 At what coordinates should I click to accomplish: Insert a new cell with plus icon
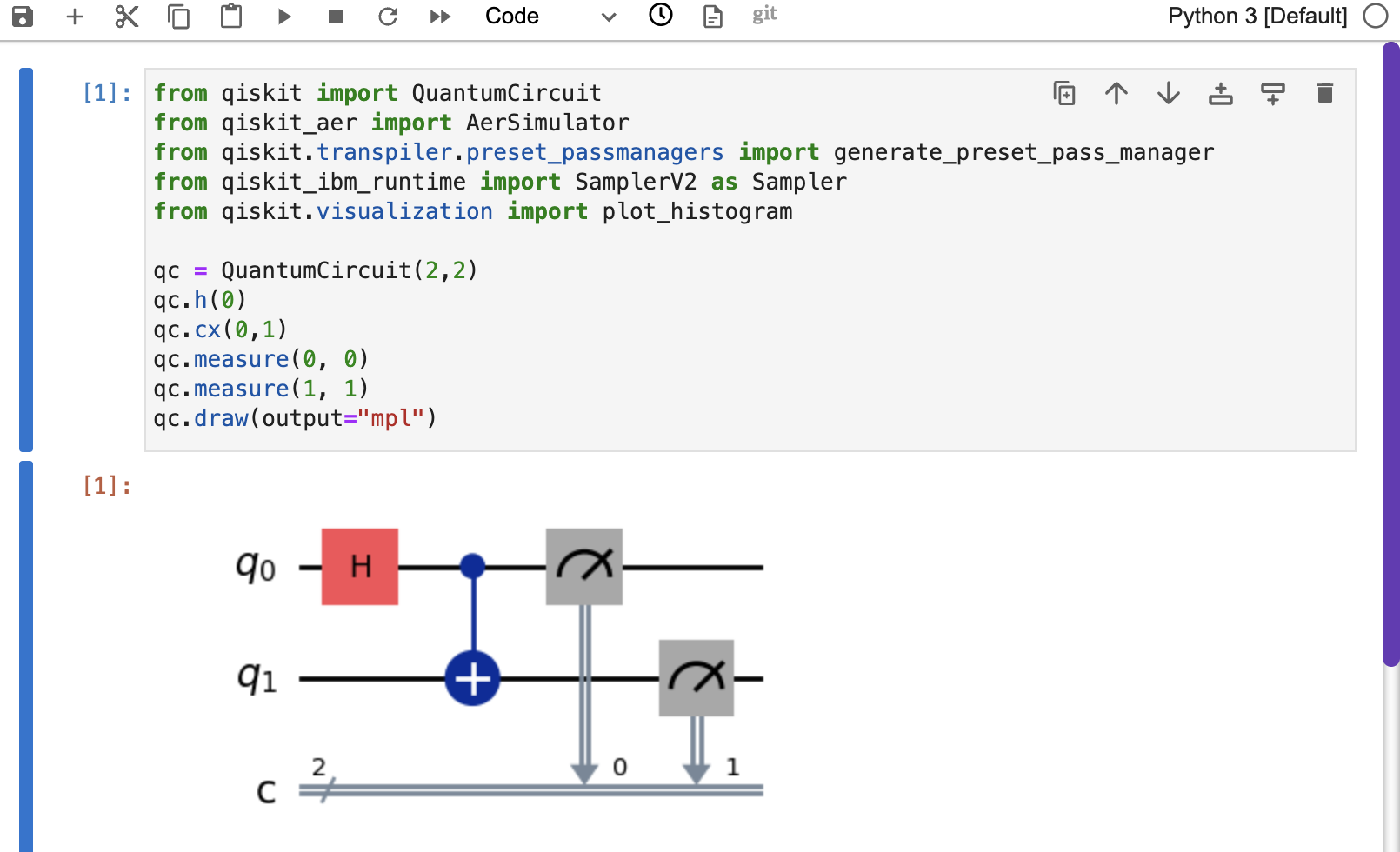point(75,17)
